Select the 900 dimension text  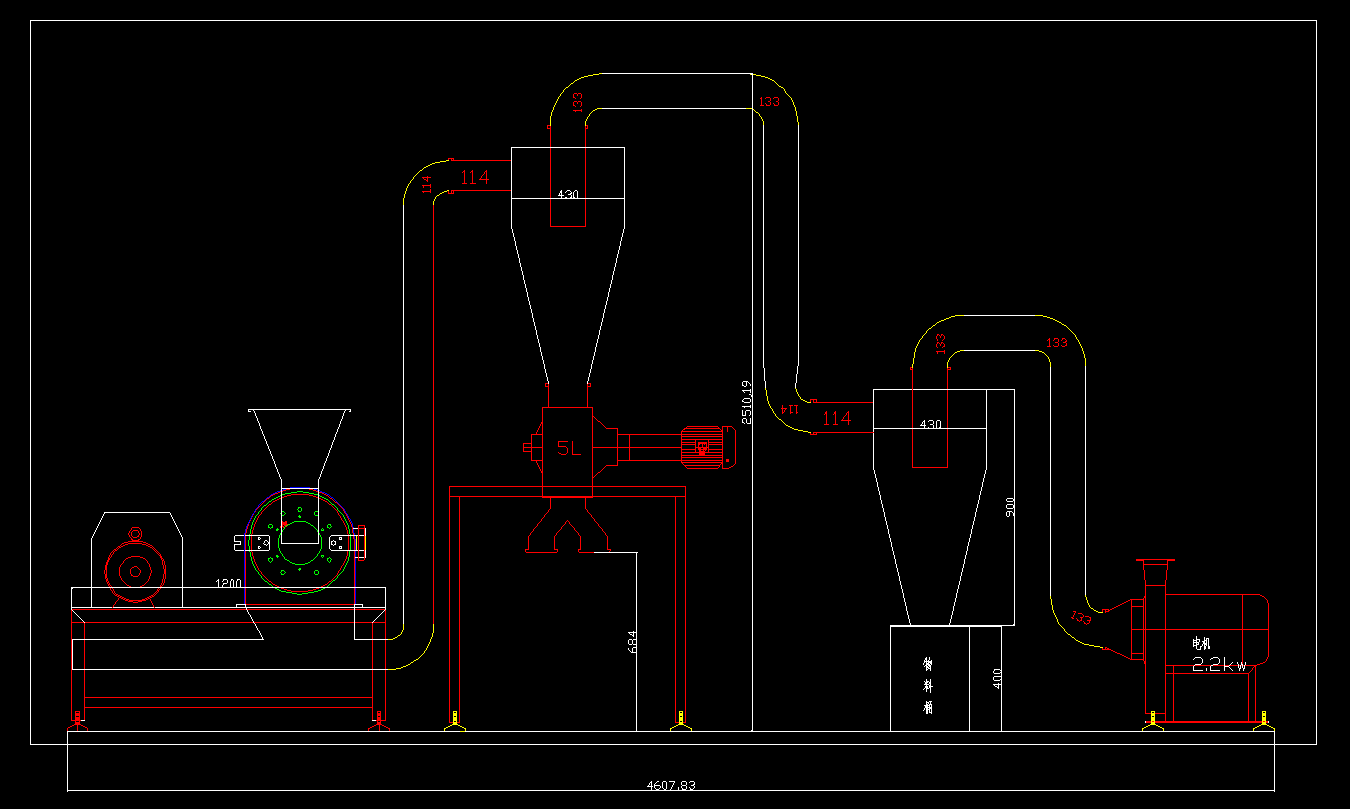[x=1010, y=508]
